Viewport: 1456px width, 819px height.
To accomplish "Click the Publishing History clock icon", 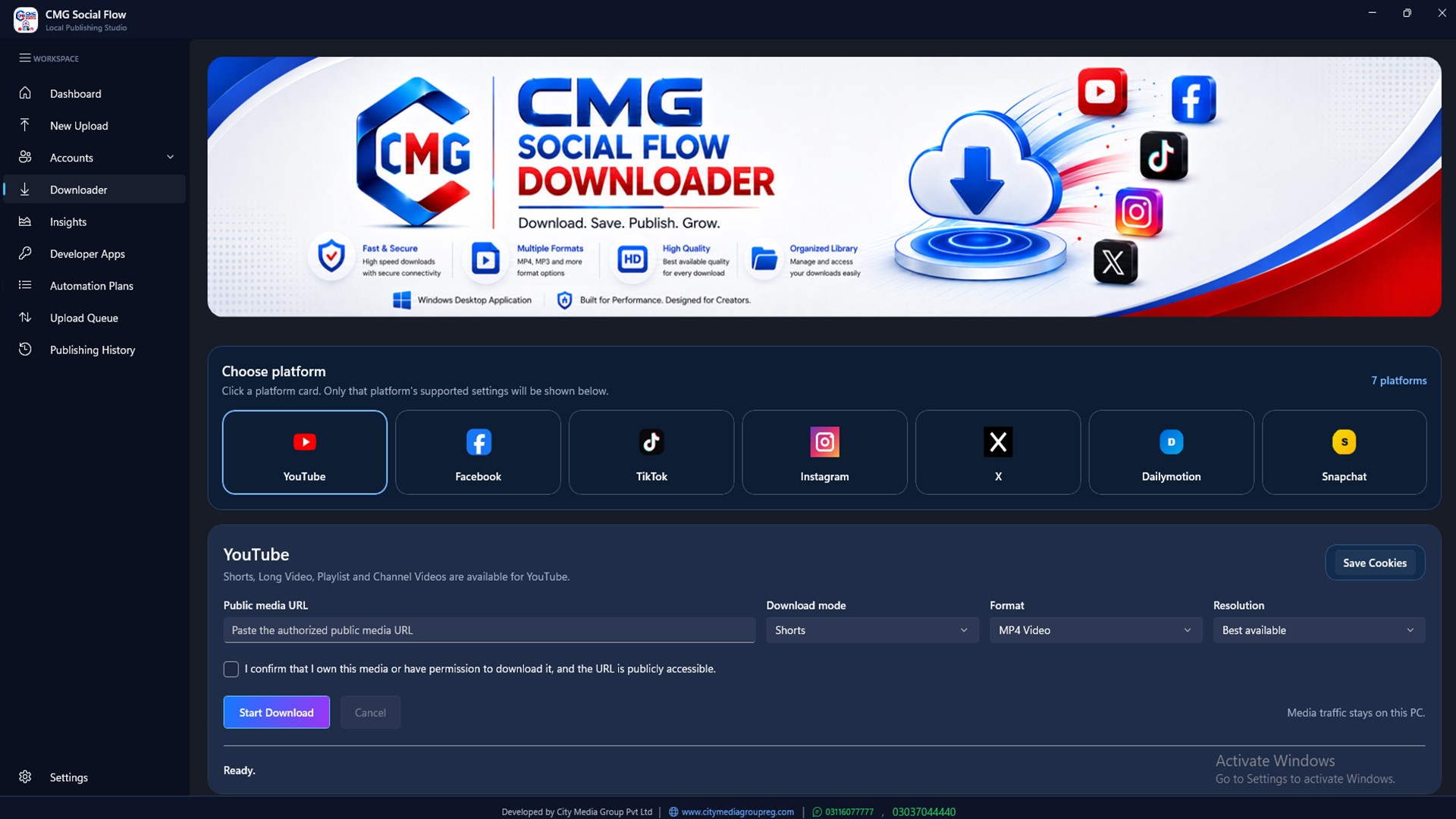I will (x=25, y=349).
